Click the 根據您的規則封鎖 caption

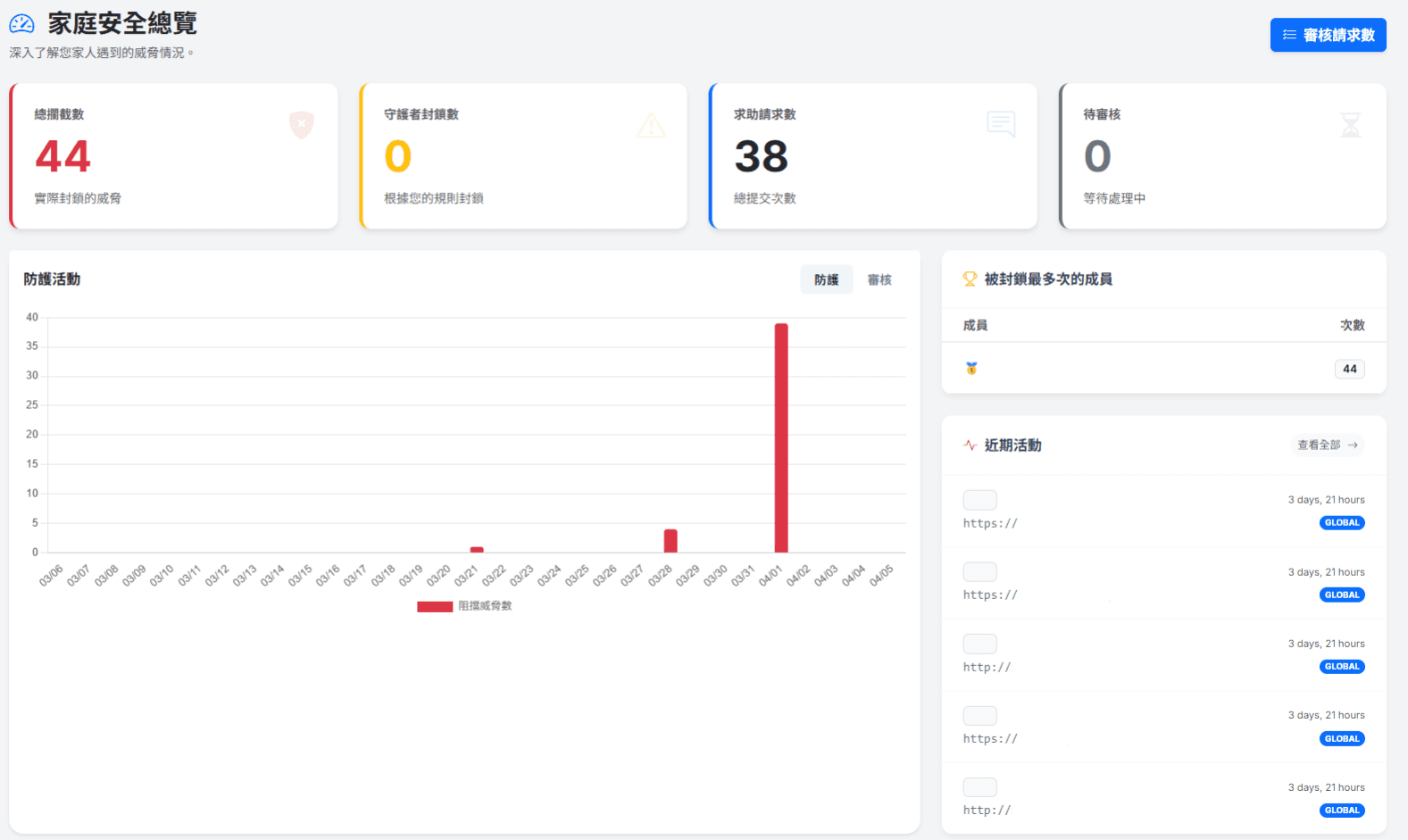434,198
